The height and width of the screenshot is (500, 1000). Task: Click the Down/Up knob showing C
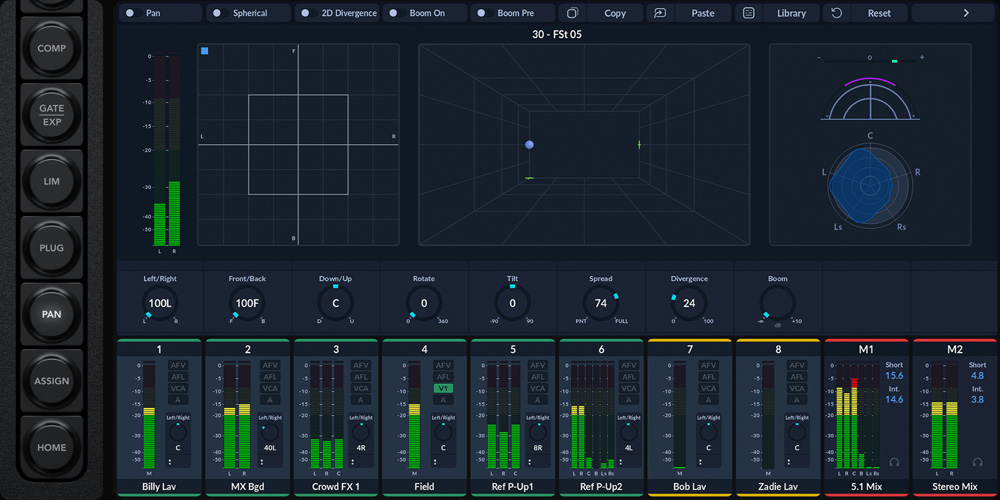coord(335,304)
